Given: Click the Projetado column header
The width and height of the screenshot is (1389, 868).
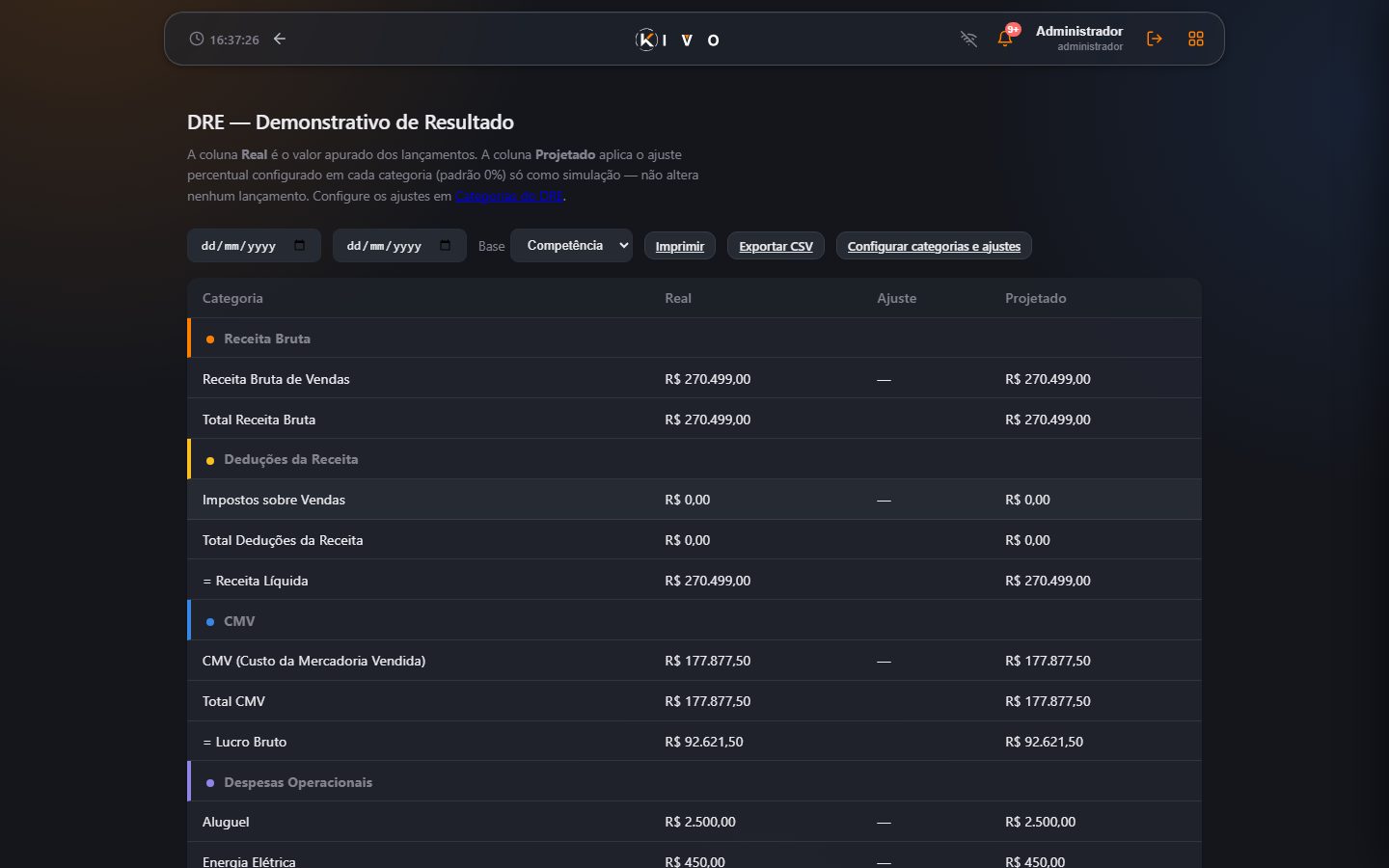Looking at the screenshot, I should pos(1036,298).
